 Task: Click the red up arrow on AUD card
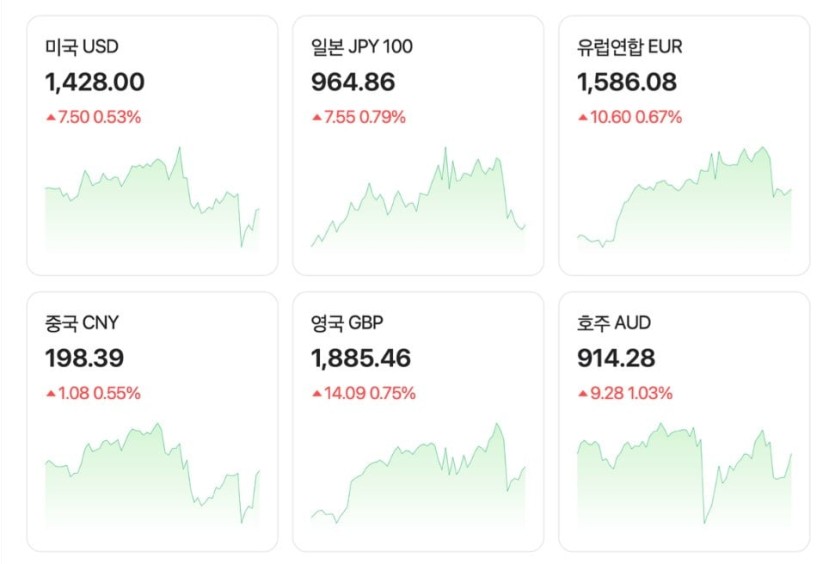click(582, 394)
